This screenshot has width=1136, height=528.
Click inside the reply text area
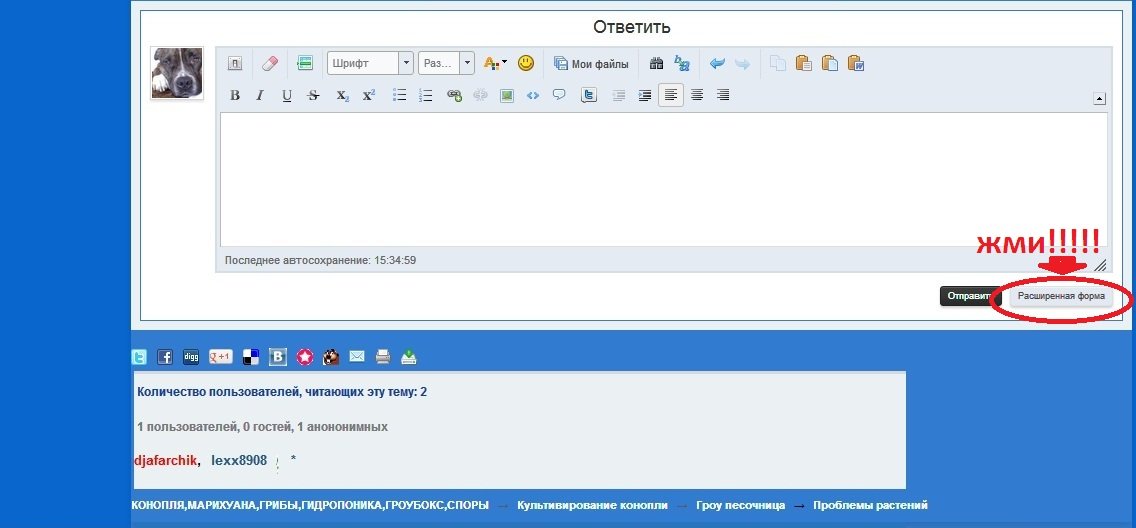point(664,180)
